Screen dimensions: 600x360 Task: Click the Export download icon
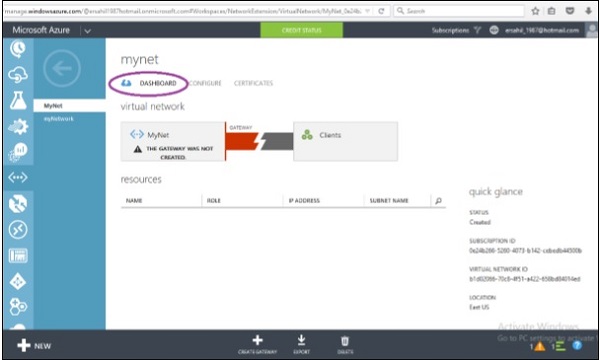point(302,340)
